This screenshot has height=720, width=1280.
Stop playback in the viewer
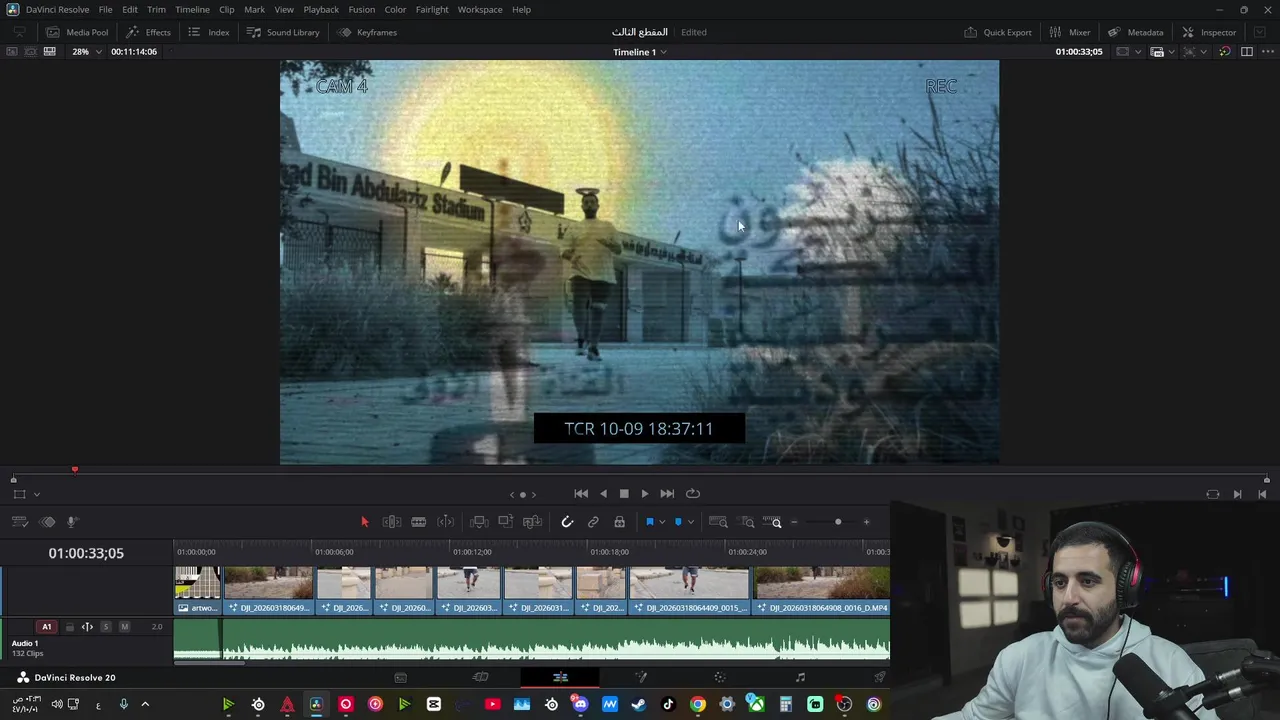(x=624, y=493)
